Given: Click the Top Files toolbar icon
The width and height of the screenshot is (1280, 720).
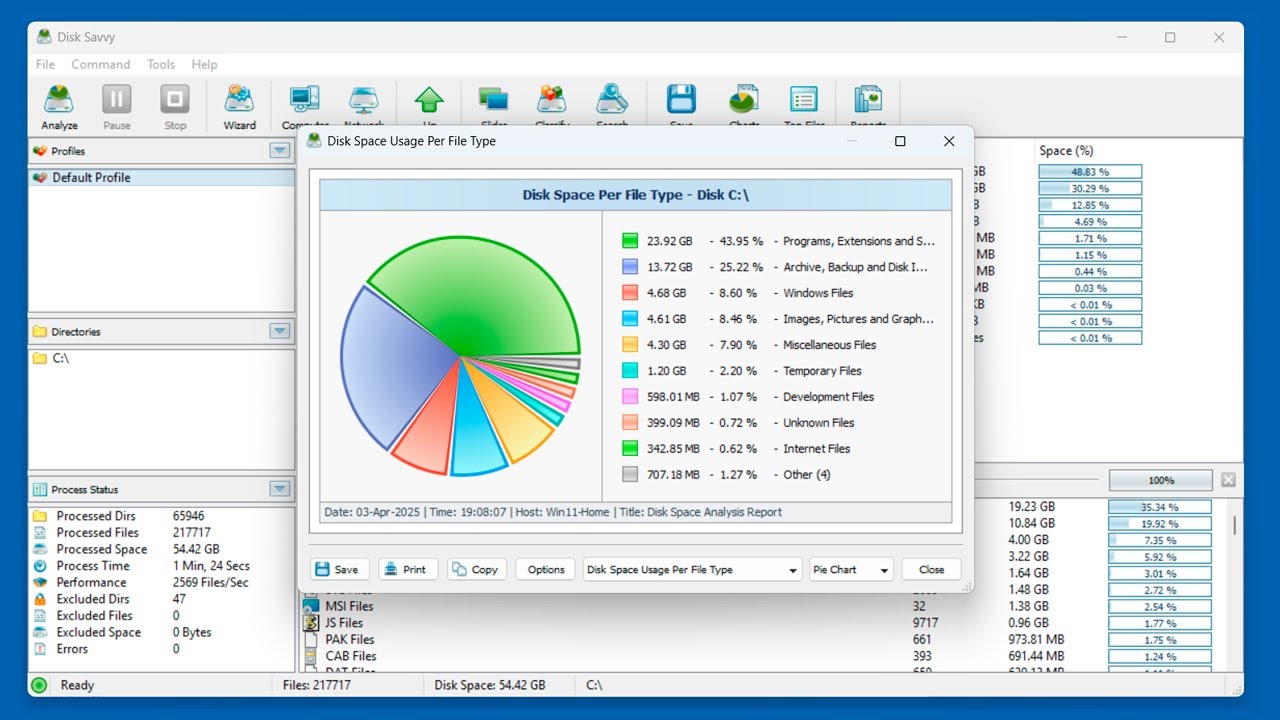Looking at the screenshot, I should click(804, 100).
